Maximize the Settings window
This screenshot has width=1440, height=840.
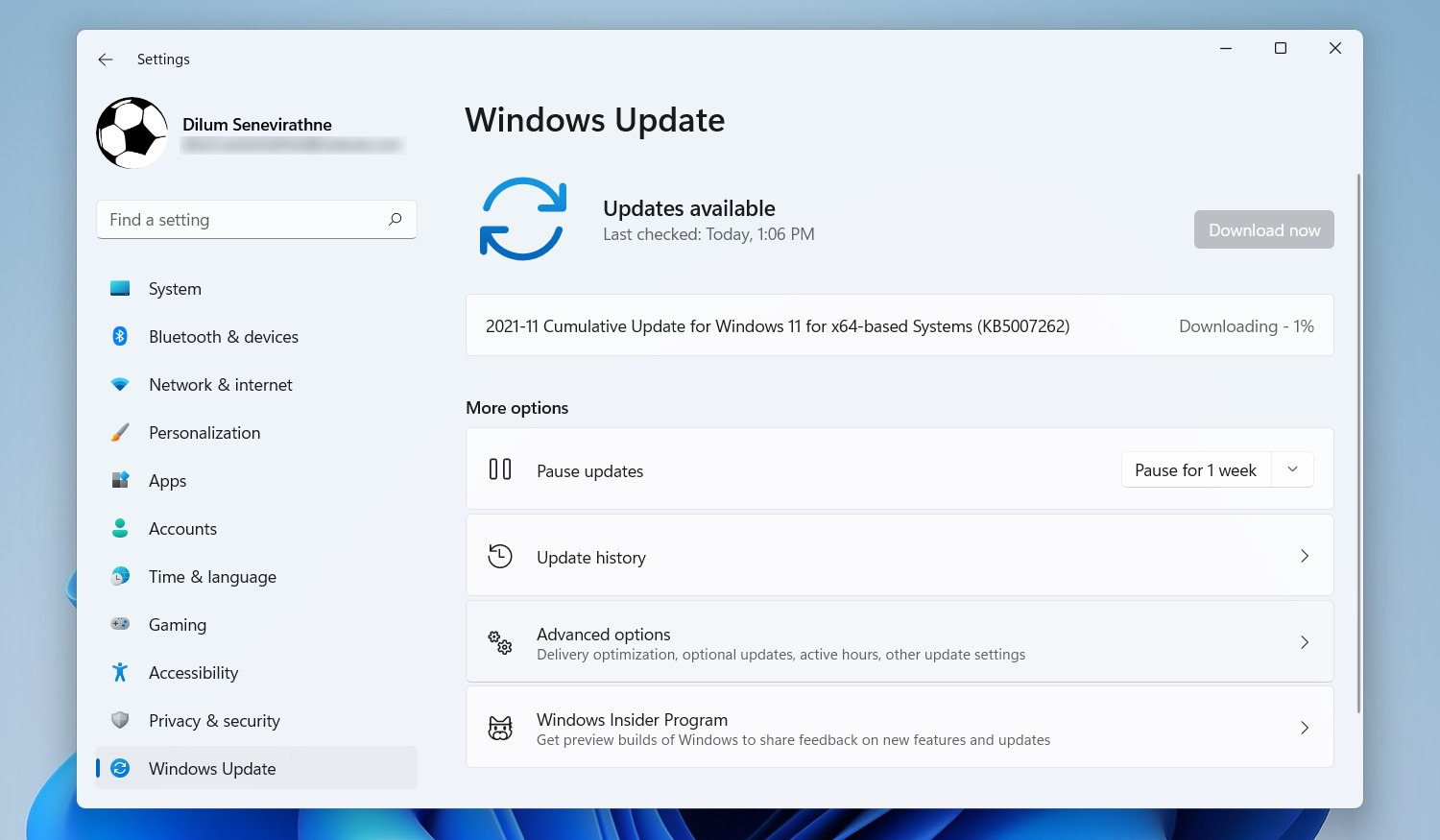click(1281, 48)
